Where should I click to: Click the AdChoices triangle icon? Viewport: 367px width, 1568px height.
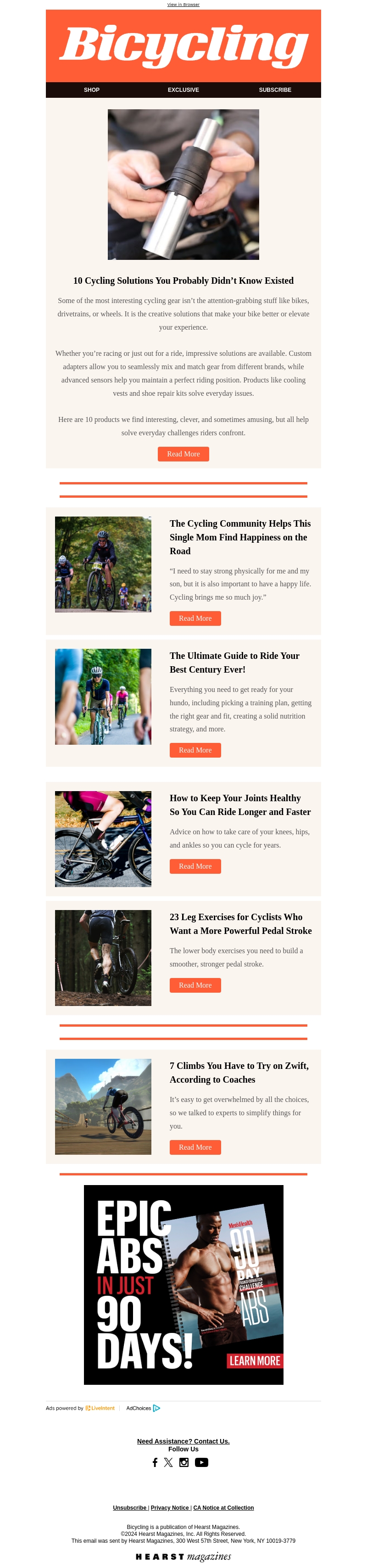156,1408
